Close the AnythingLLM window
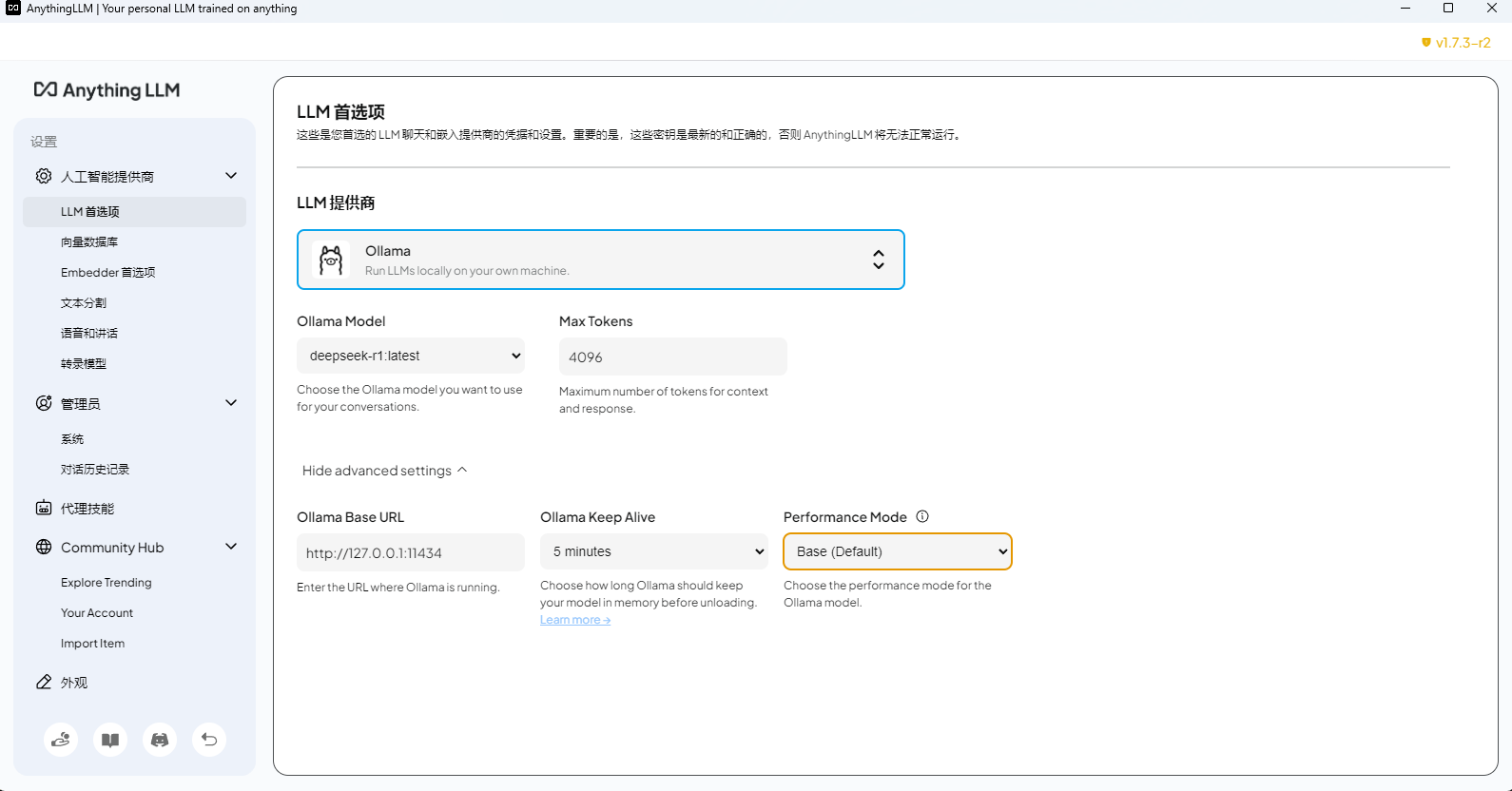The image size is (1512, 791). tap(1491, 9)
